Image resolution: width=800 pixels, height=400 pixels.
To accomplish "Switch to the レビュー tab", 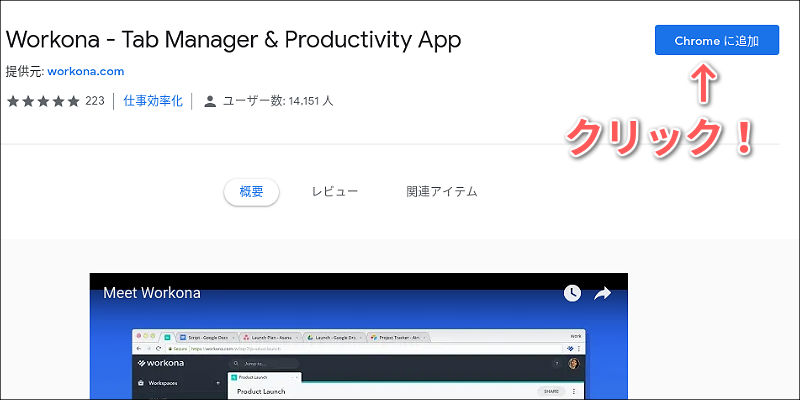I will [335, 192].
